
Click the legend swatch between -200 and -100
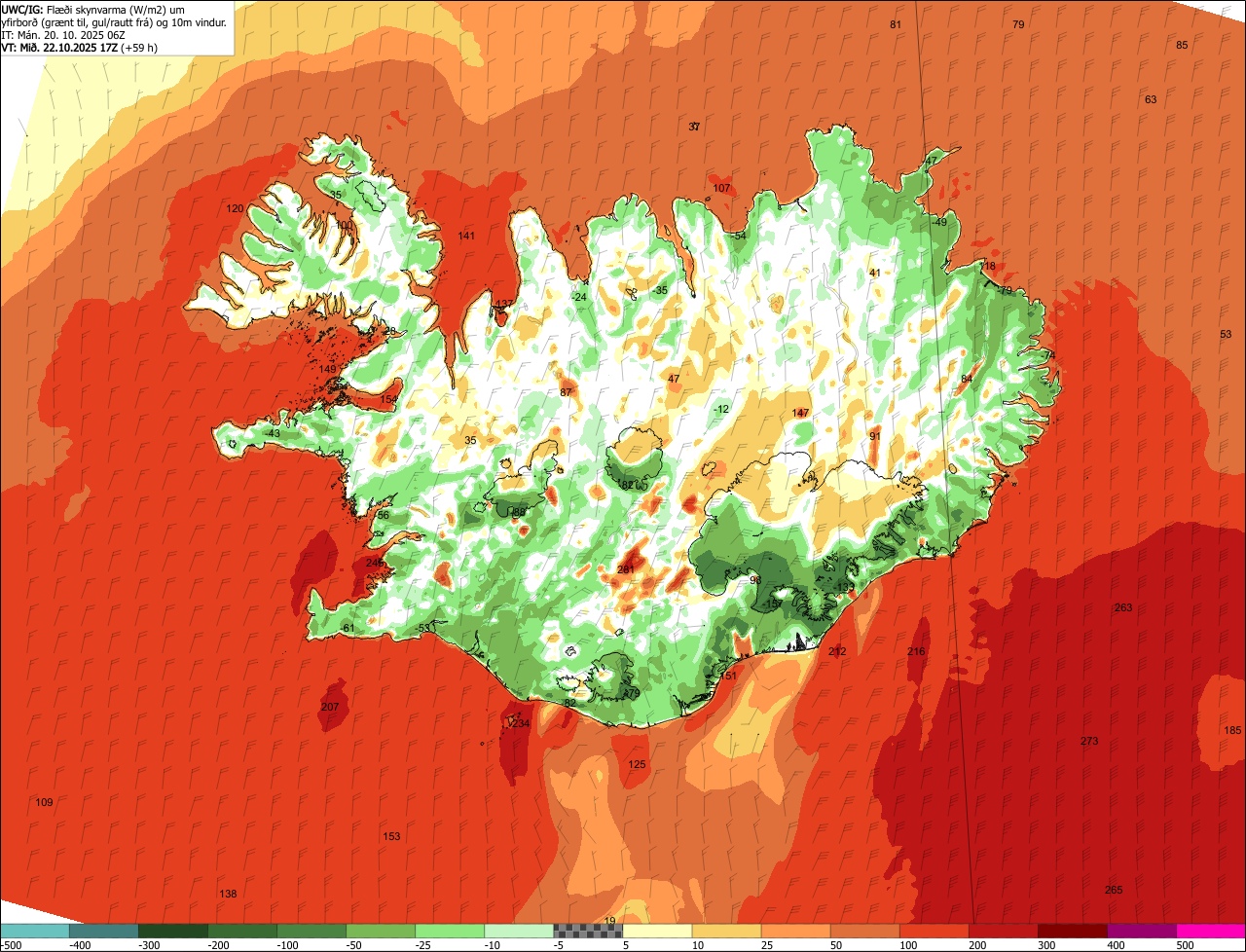[242, 931]
